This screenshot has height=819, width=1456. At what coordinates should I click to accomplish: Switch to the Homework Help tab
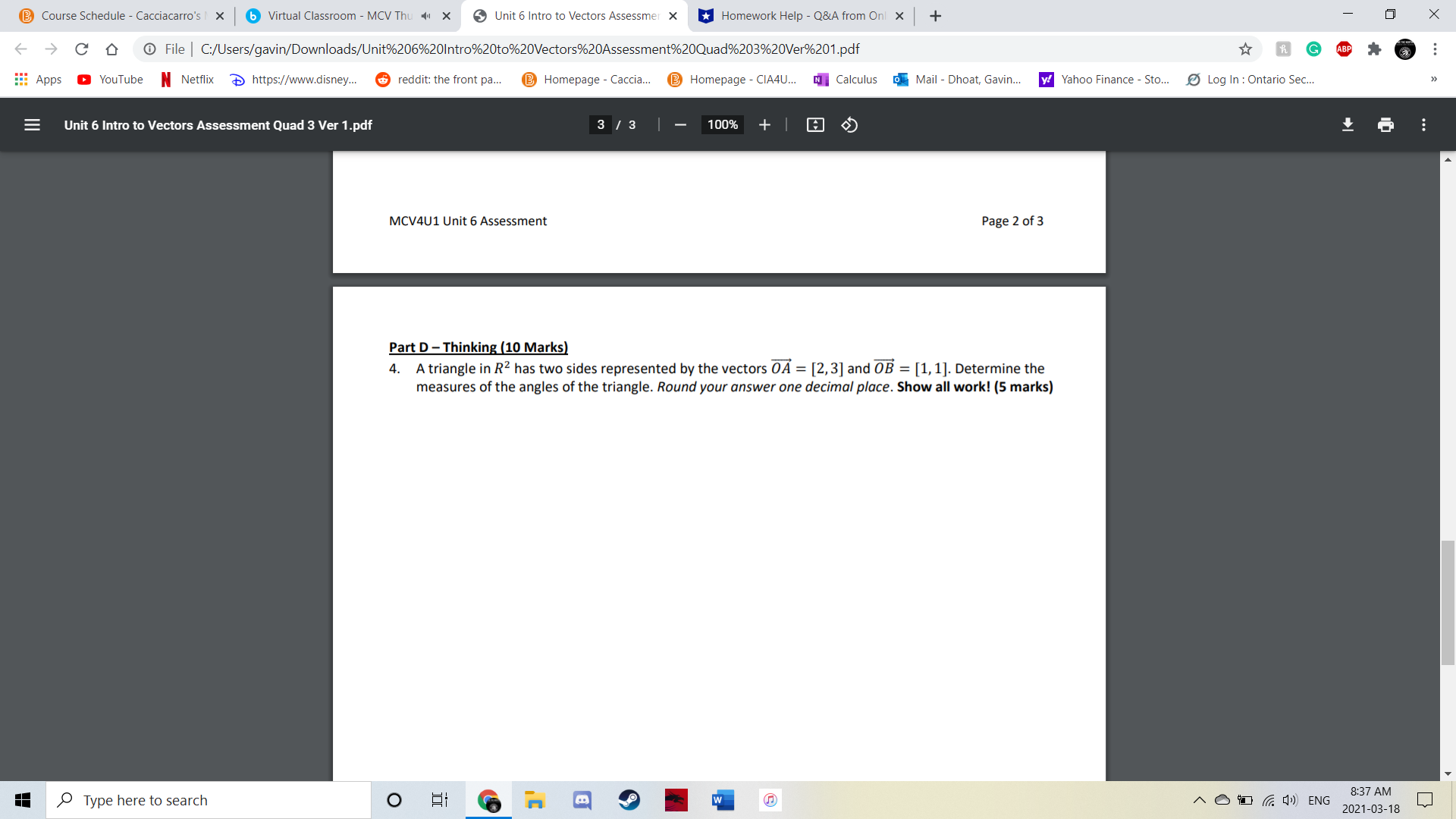coord(796,15)
